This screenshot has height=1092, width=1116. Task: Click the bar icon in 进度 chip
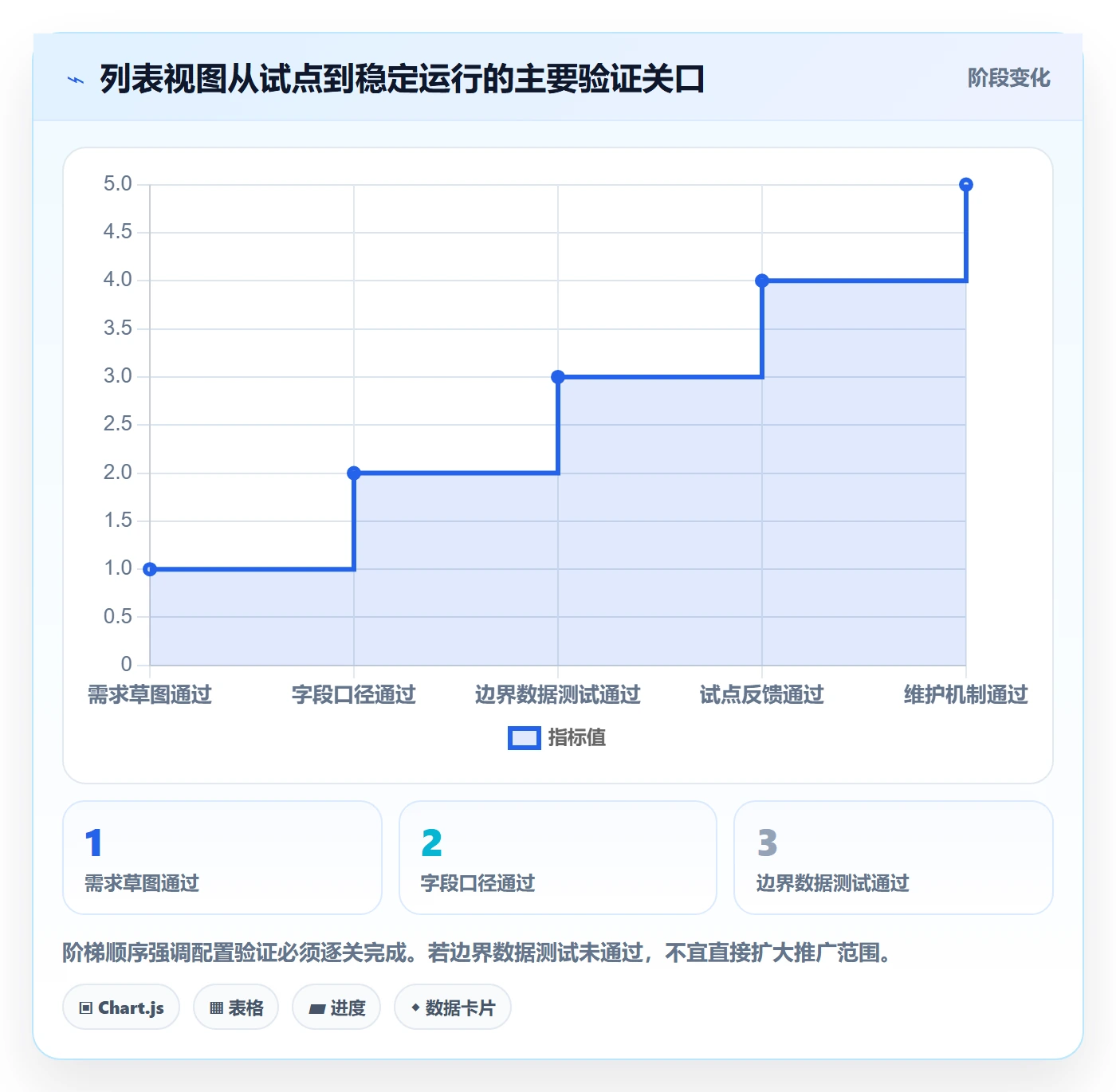pos(316,1009)
